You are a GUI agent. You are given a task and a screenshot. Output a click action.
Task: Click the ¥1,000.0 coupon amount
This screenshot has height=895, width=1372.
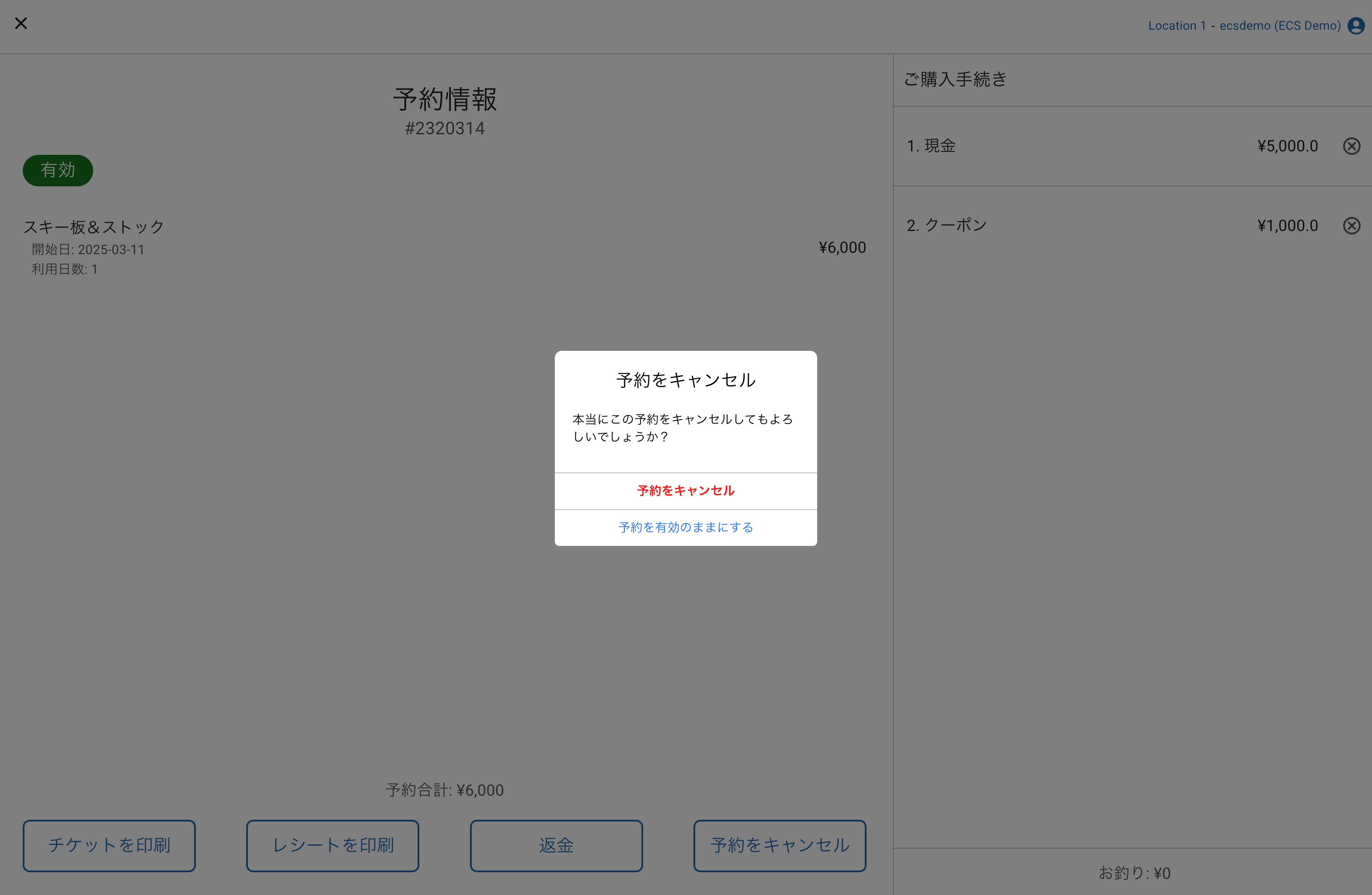[x=1287, y=225]
